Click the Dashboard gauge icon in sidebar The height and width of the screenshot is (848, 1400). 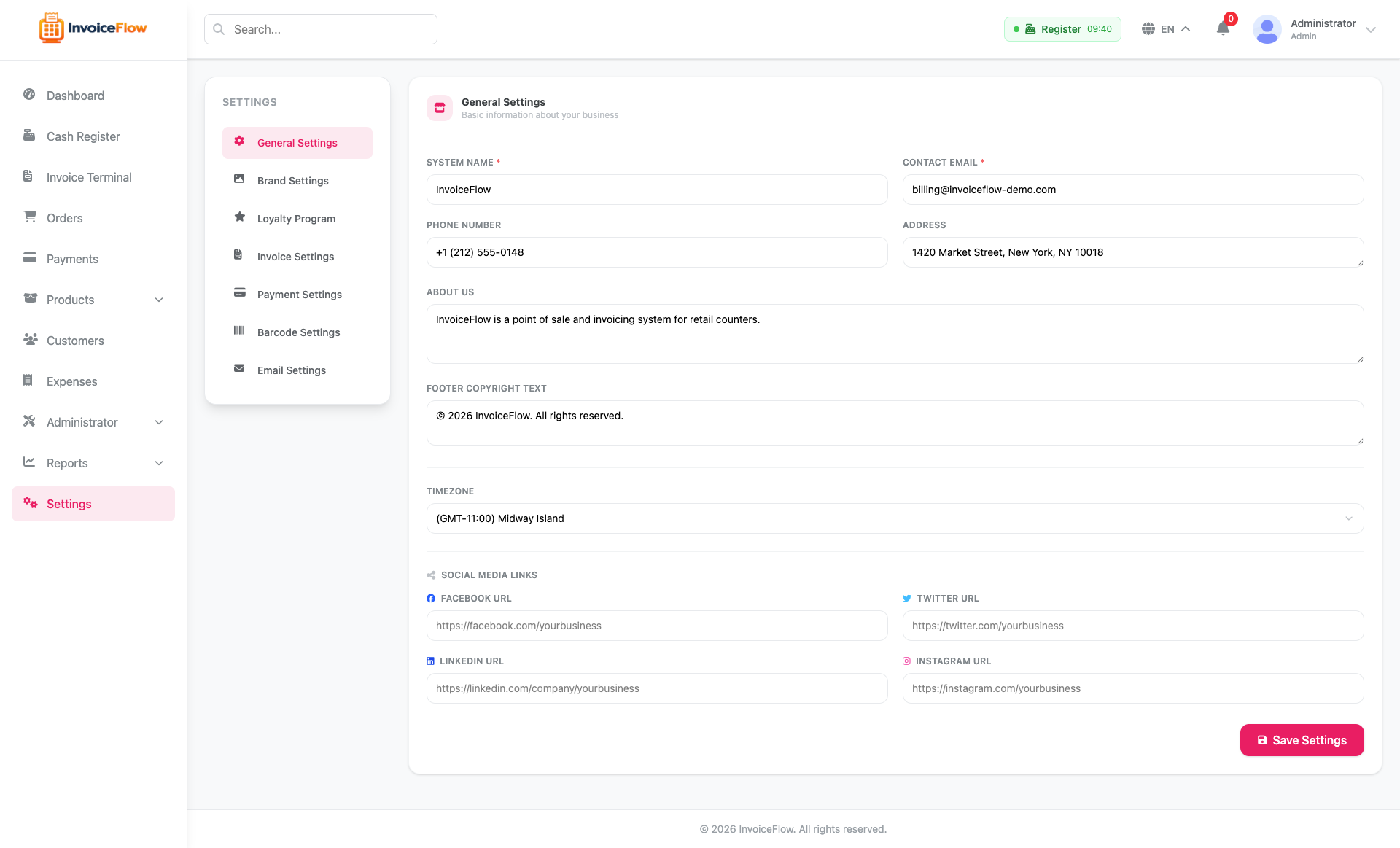click(29, 95)
